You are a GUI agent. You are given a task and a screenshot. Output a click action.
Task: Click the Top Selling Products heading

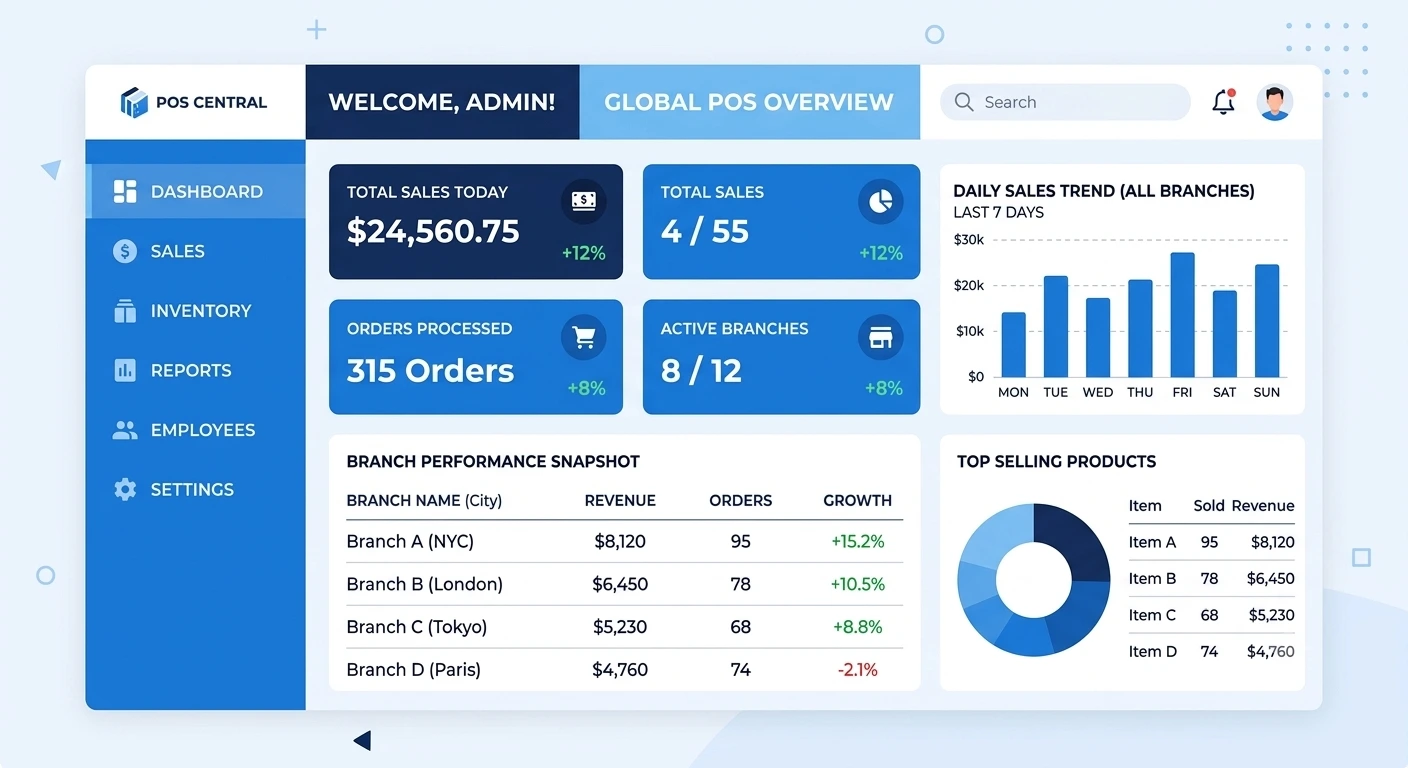click(1056, 461)
